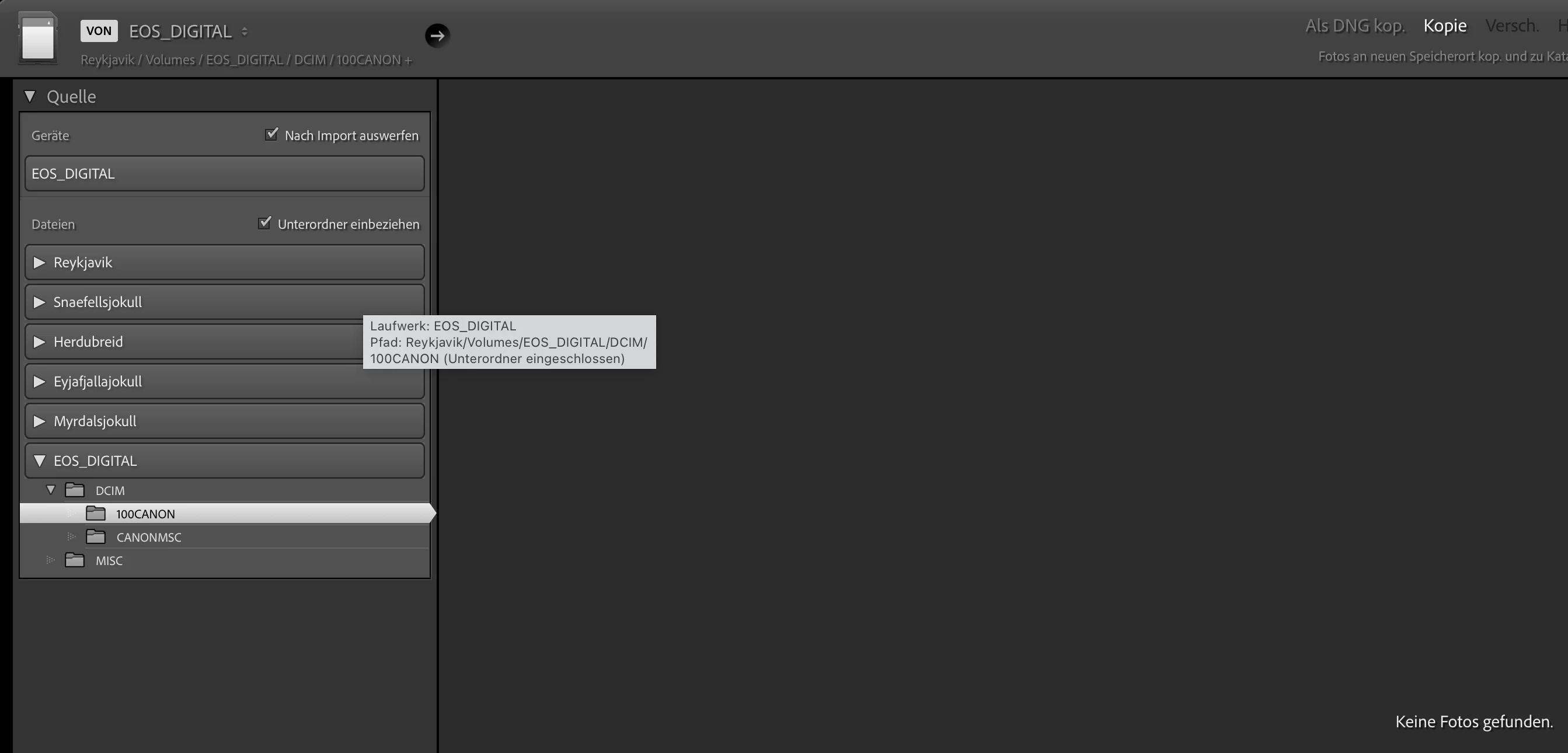The image size is (1568, 753).
Task: Expand the Reykjavik volume
Action: 40,262
